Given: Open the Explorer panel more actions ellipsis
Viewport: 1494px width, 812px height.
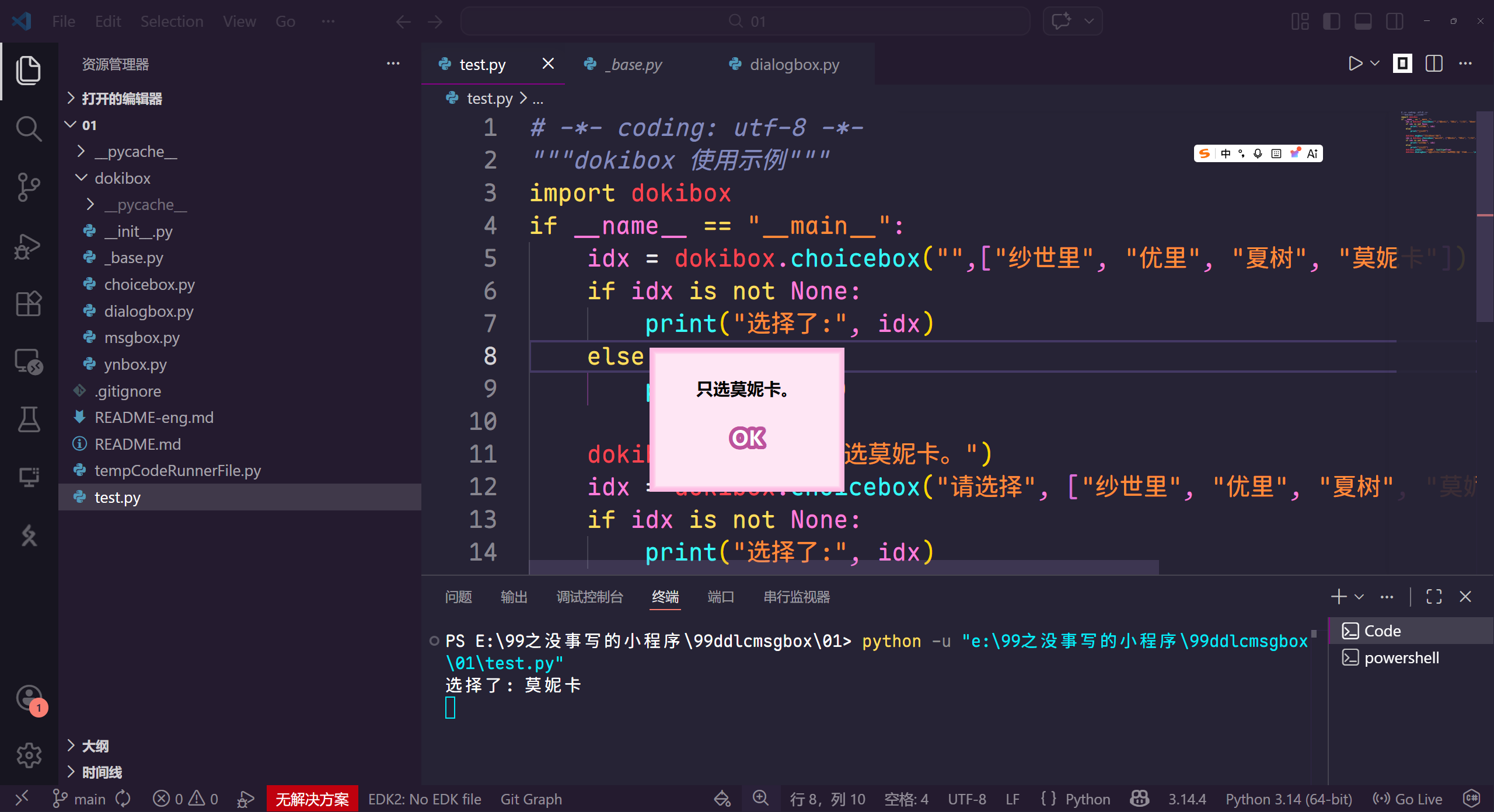Looking at the screenshot, I should [393, 64].
